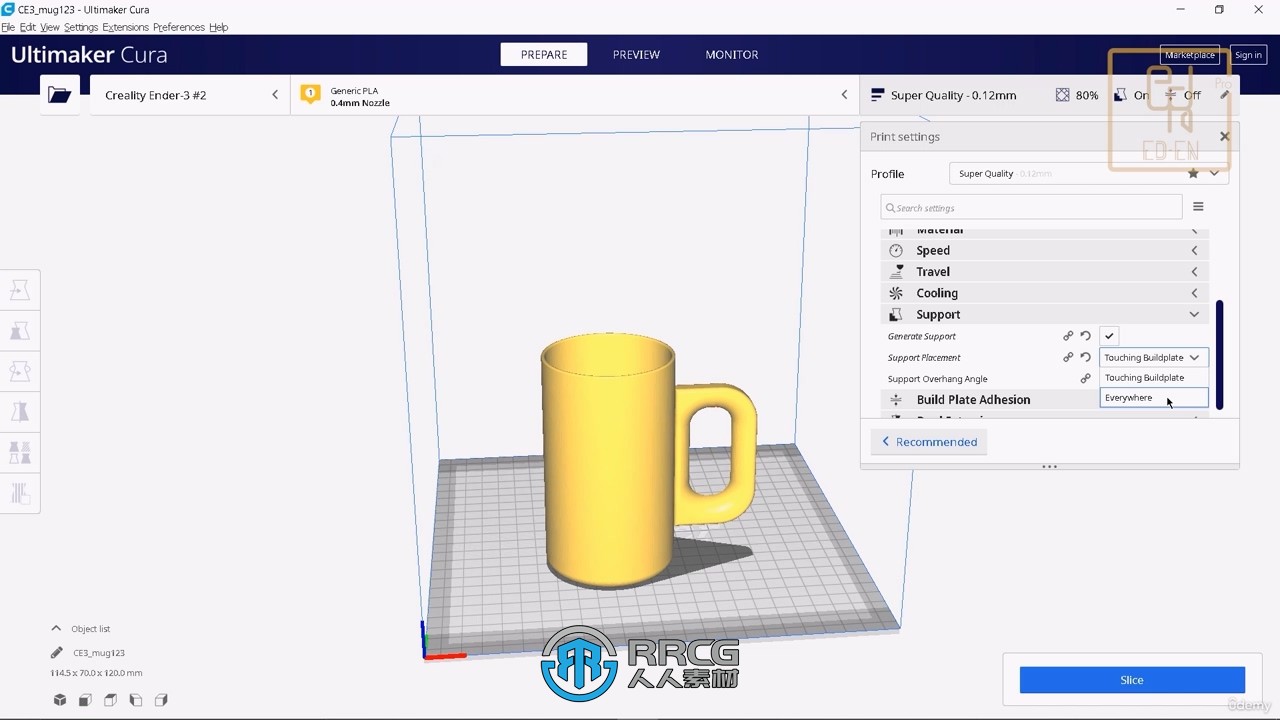
Task: Open settings visibility hamburger menu
Action: coord(1198,207)
